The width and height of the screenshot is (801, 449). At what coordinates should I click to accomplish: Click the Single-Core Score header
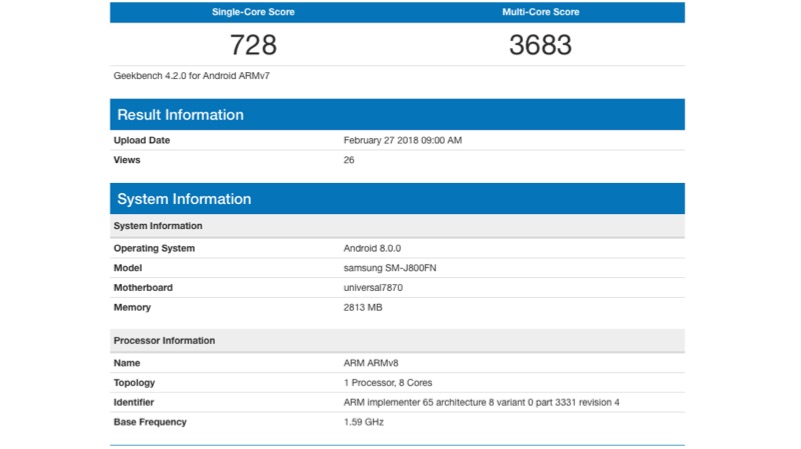pyautogui.click(x=253, y=12)
